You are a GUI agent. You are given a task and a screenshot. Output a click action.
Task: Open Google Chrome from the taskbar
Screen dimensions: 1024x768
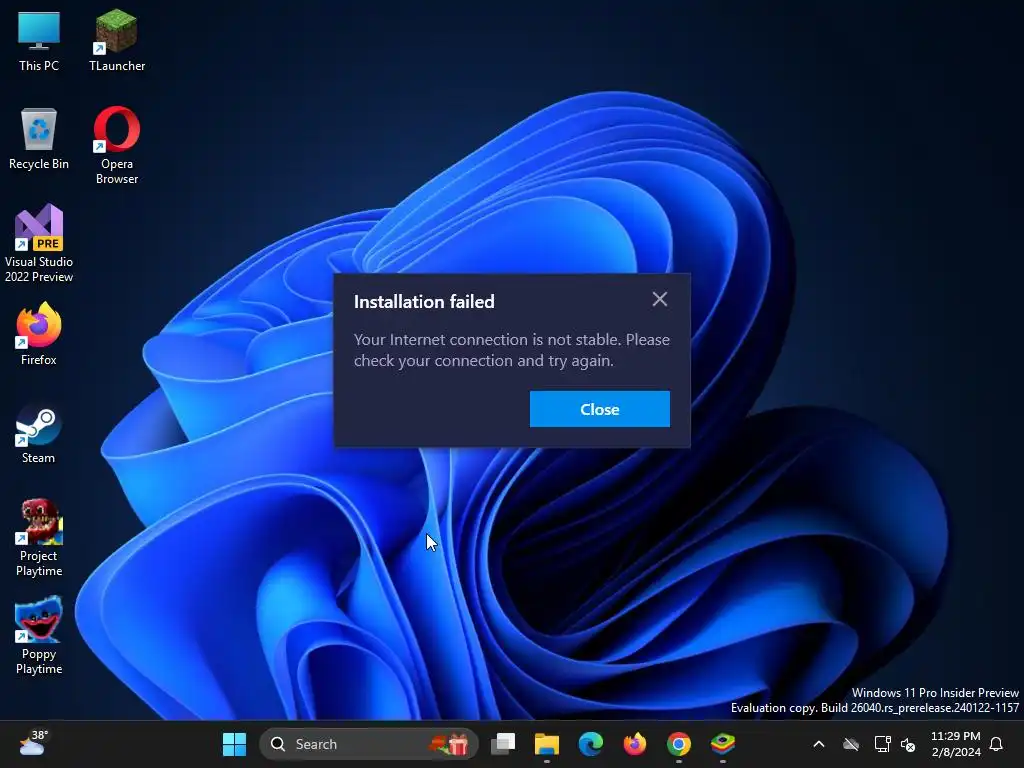pyautogui.click(x=679, y=744)
